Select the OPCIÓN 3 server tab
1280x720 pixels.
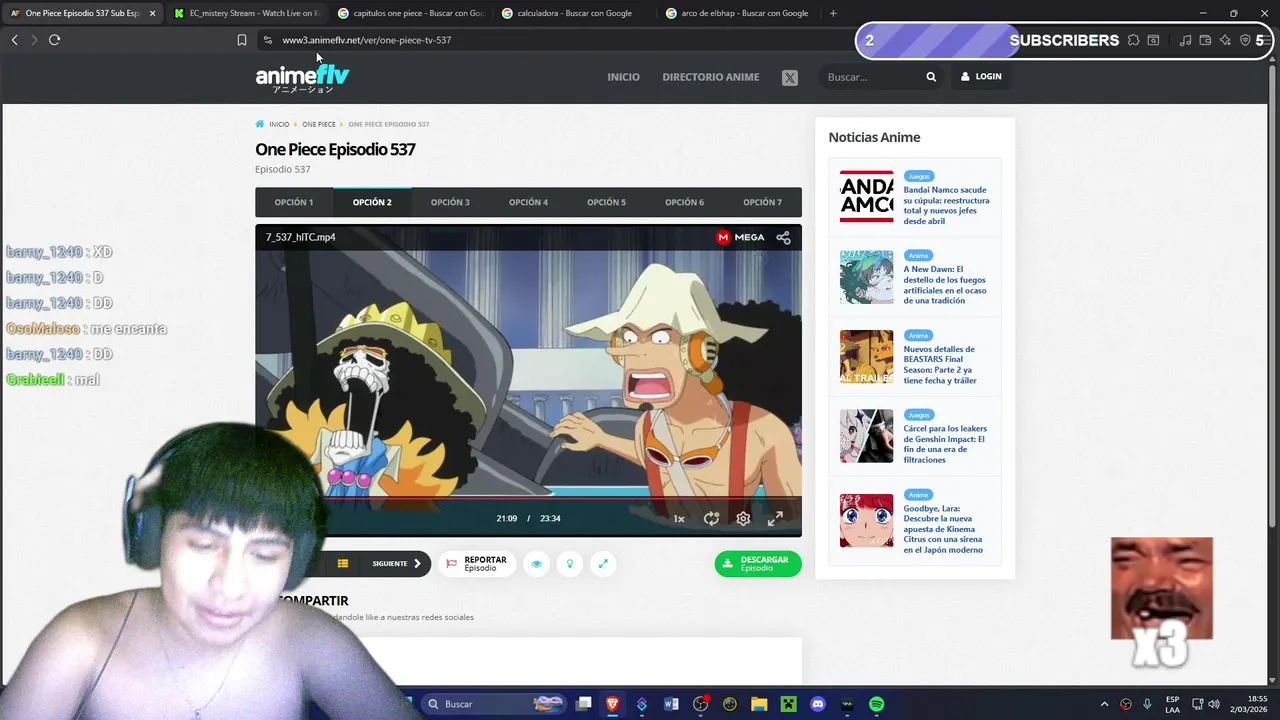pos(450,202)
